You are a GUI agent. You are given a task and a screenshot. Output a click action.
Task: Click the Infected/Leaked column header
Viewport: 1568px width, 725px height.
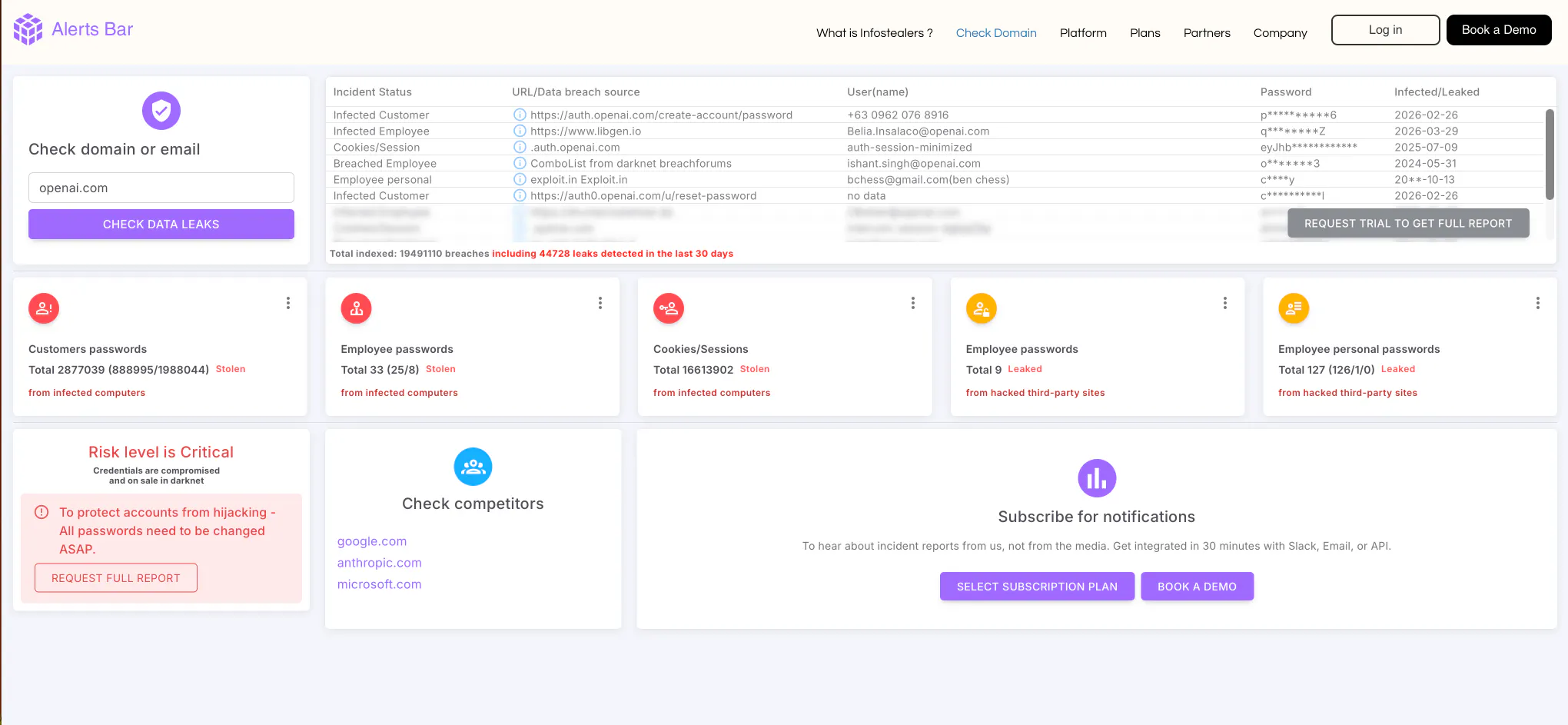pyautogui.click(x=1437, y=91)
